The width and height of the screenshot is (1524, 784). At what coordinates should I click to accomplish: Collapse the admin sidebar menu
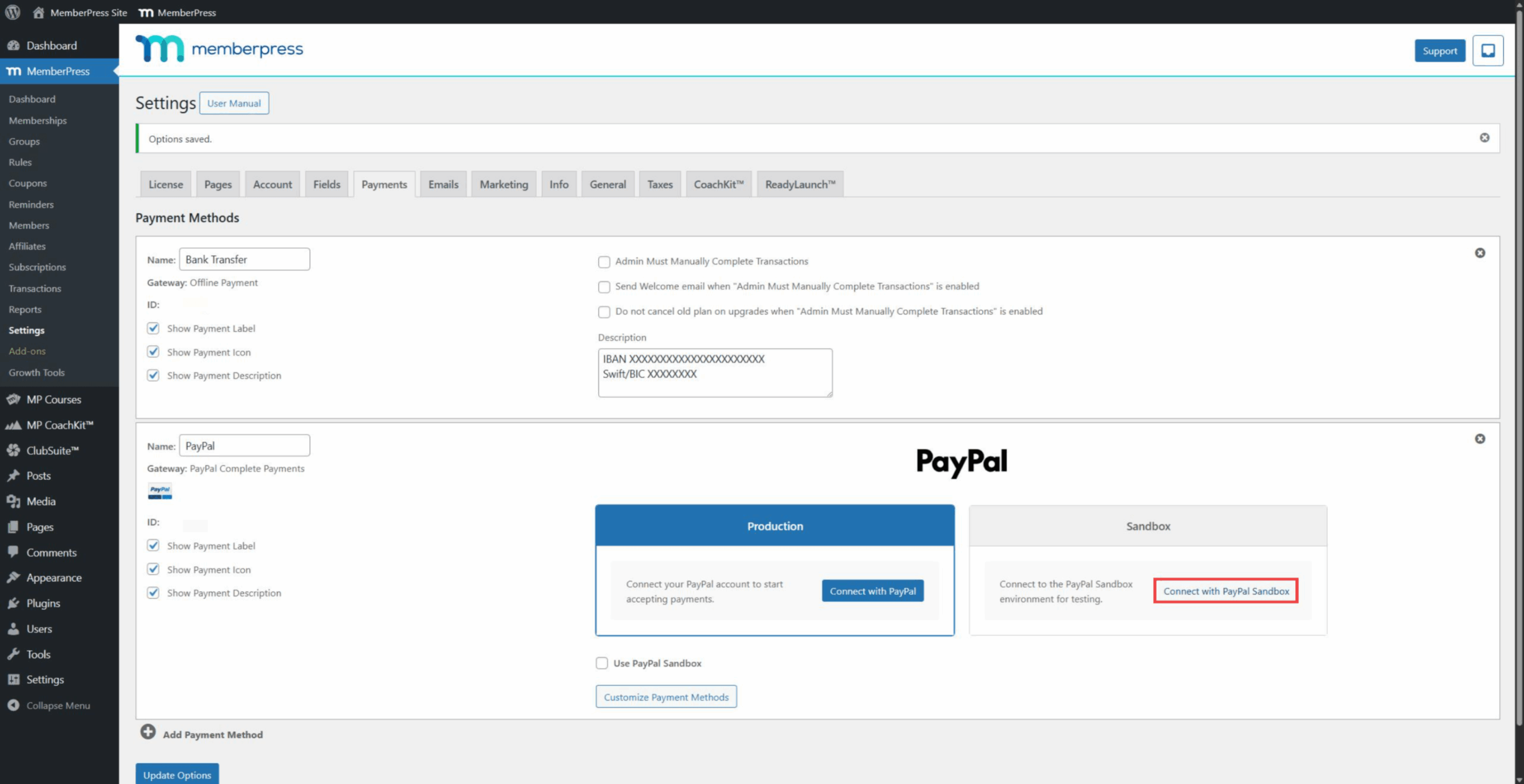[x=57, y=705]
